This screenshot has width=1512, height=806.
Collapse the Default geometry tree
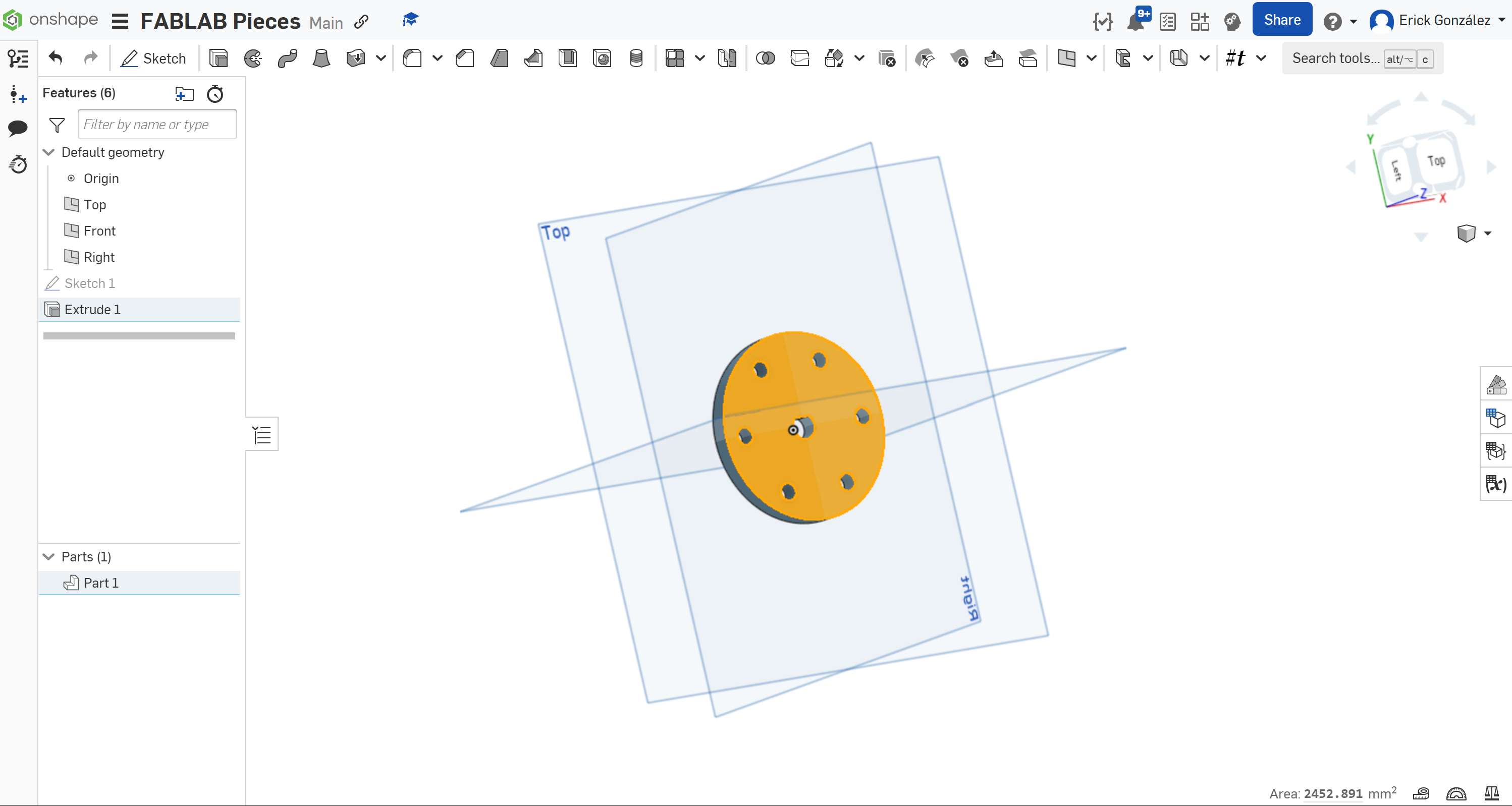click(x=49, y=152)
